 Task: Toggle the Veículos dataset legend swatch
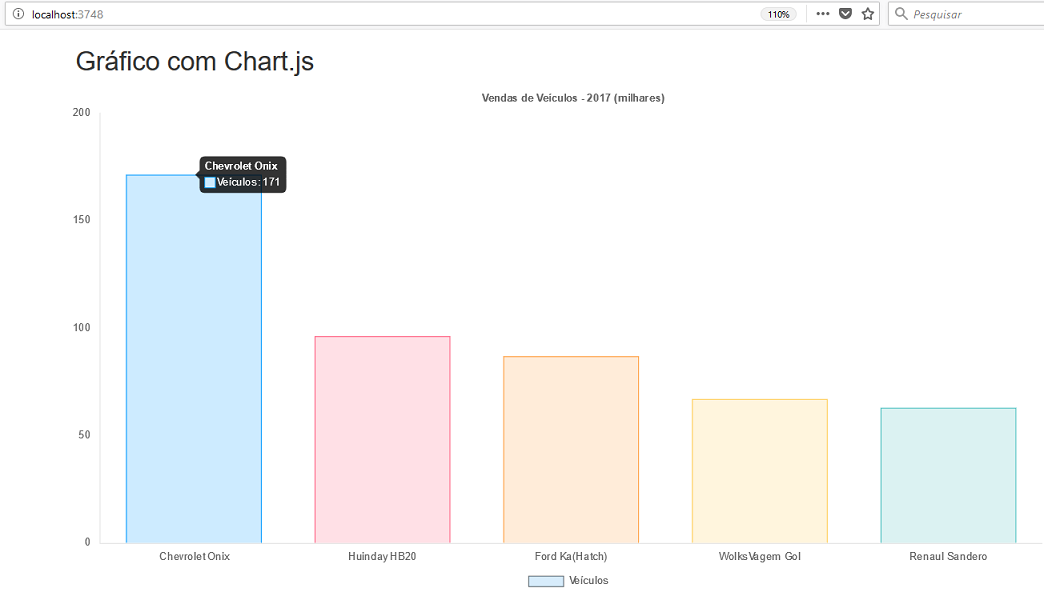tap(546, 581)
